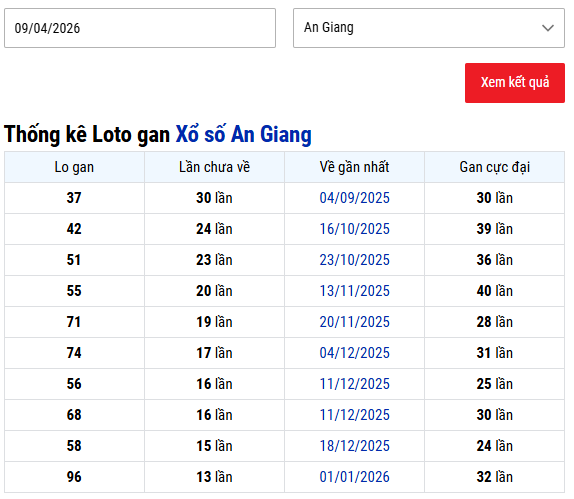The height and width of the screenshot is (499, 574).
Task: Click the 16 lần cell in row 68
Action: [x=215, y=415]
